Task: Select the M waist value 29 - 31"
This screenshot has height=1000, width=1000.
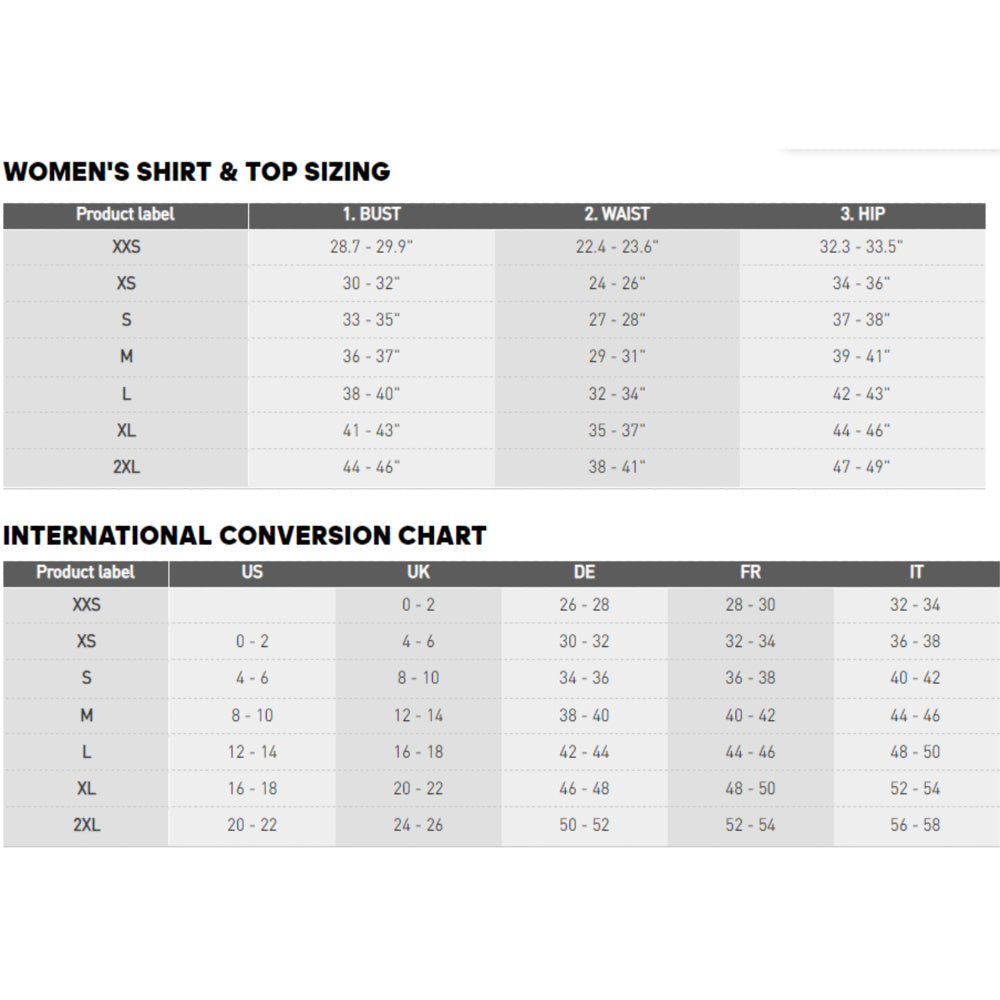Action: coord(617,357)
